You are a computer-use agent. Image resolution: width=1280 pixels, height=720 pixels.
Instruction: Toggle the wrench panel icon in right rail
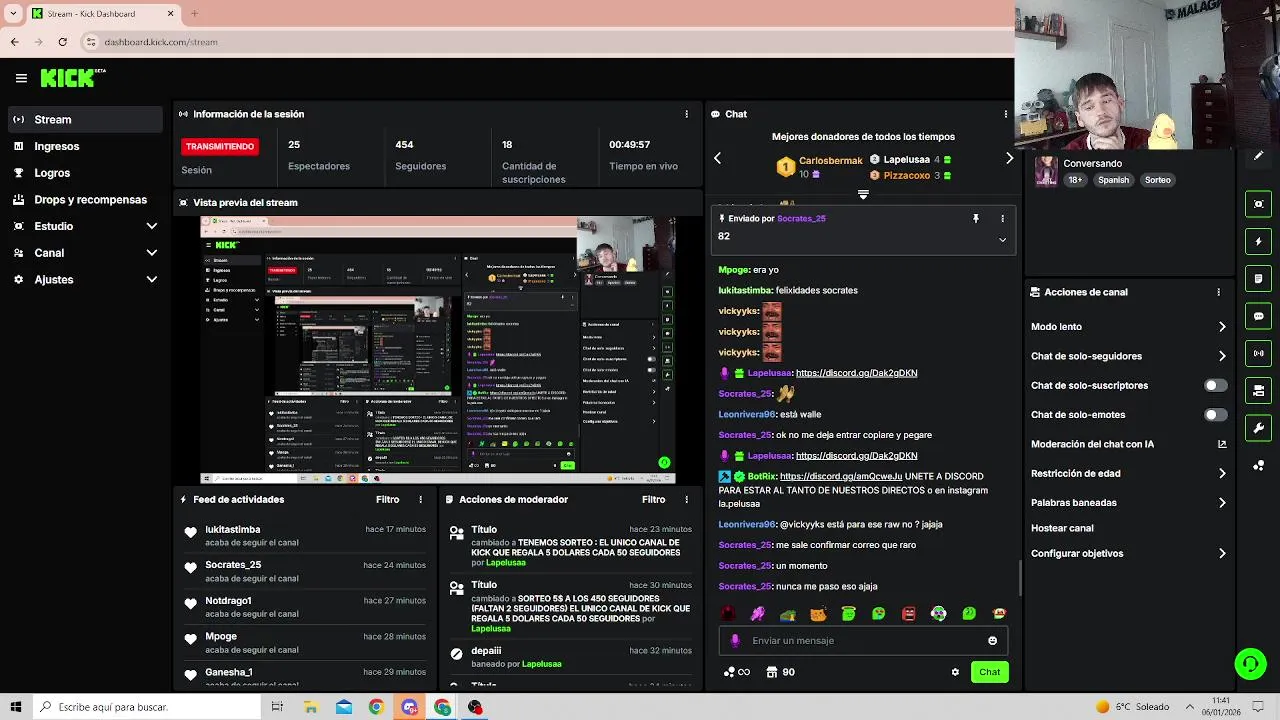click(x=1258, y=428)
